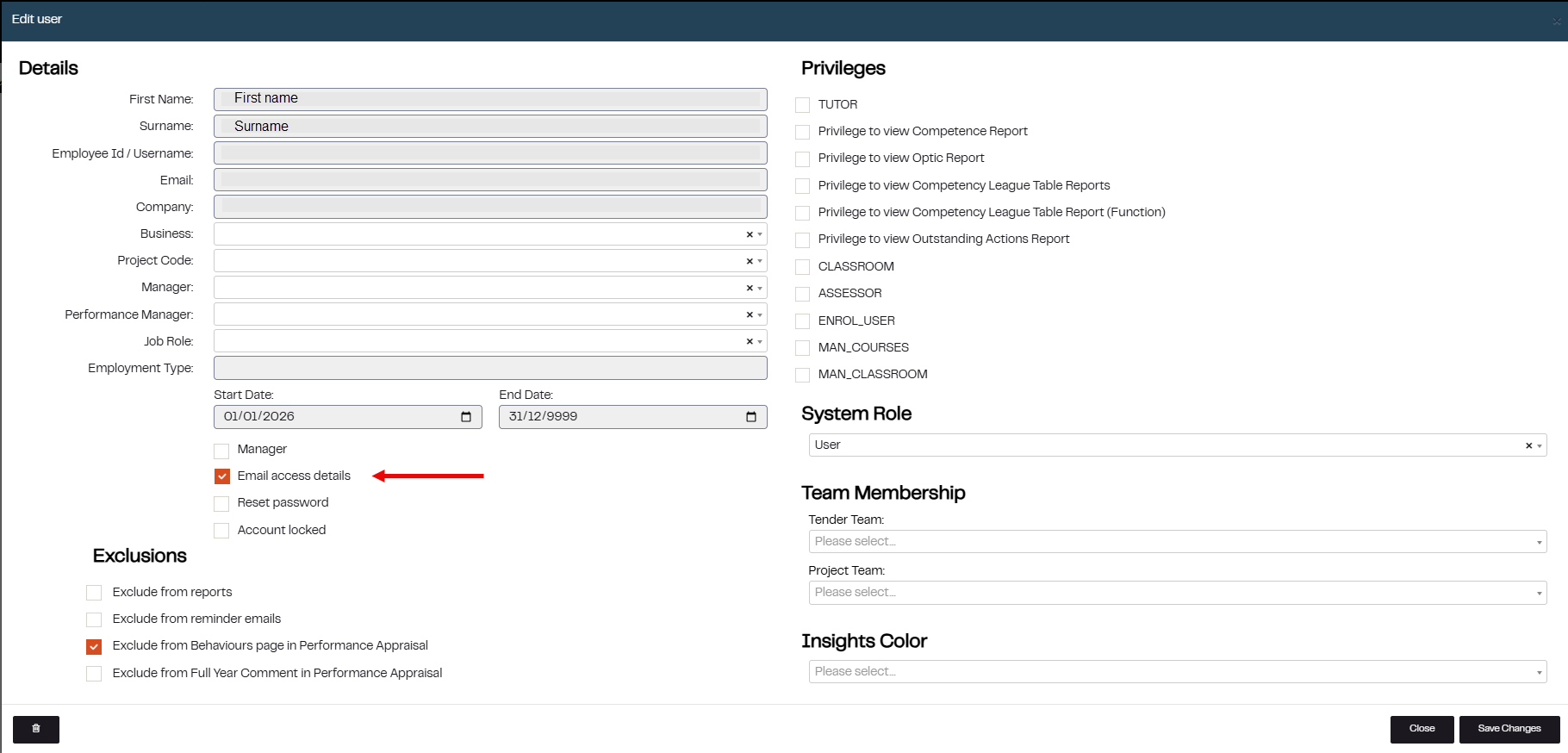Expand the Tender Team dropdown

1177,542
